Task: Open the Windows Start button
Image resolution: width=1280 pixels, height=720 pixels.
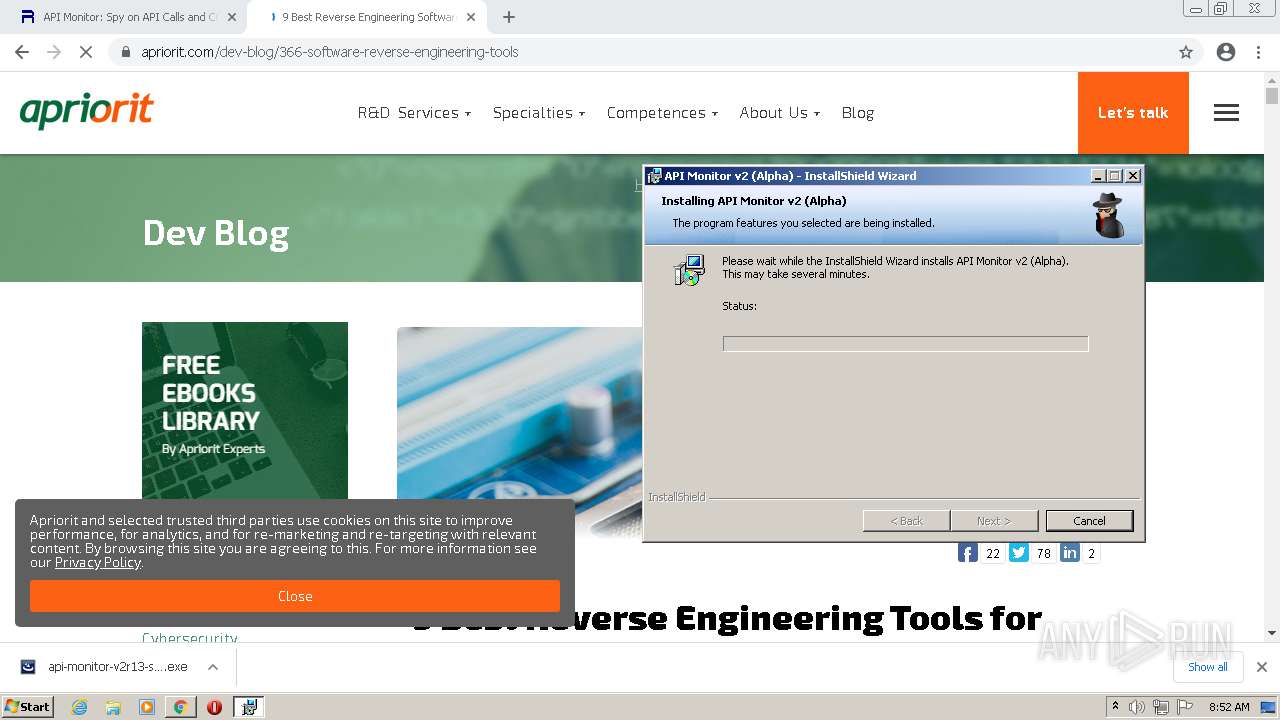Action: pos(27,707)
